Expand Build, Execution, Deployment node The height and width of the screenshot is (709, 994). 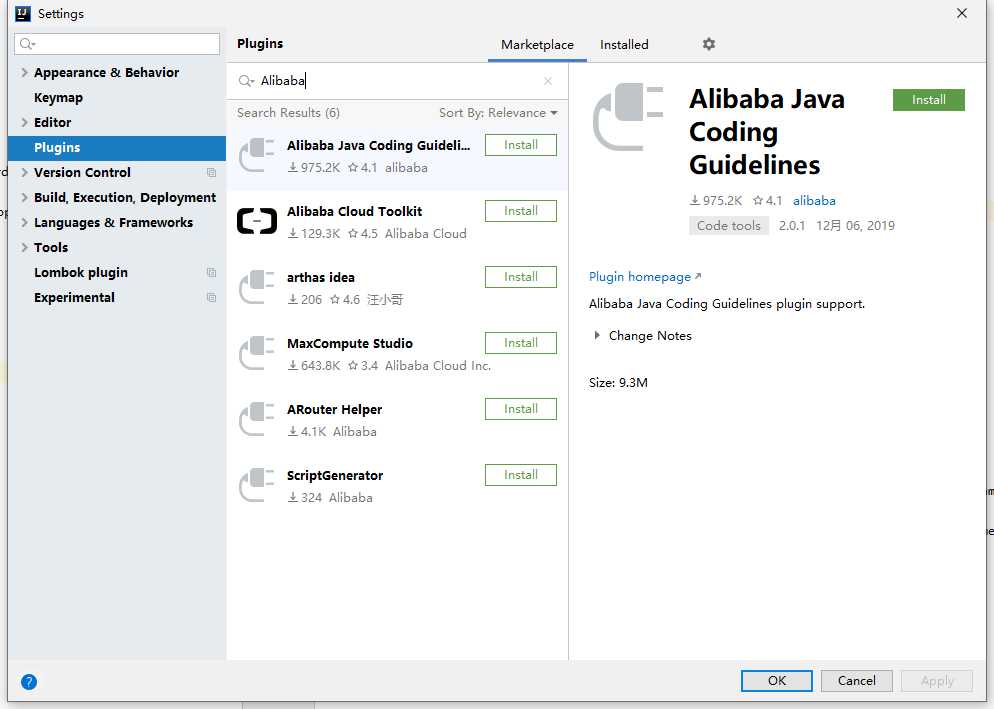click(24, 197)
